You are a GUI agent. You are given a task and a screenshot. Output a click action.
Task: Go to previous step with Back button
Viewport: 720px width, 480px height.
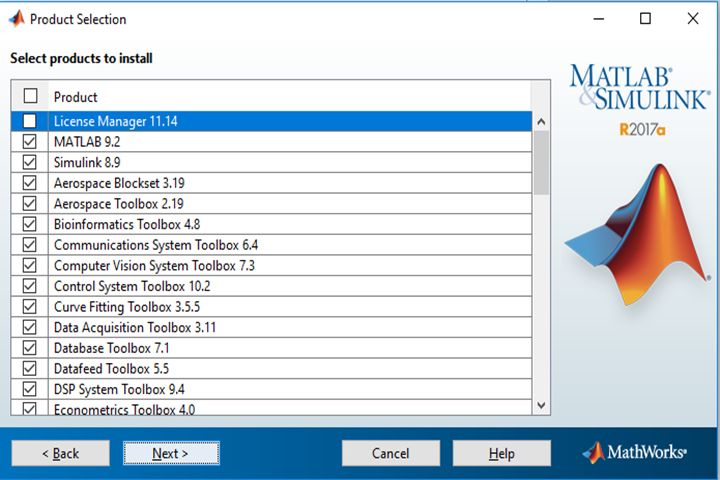(61, 453)
